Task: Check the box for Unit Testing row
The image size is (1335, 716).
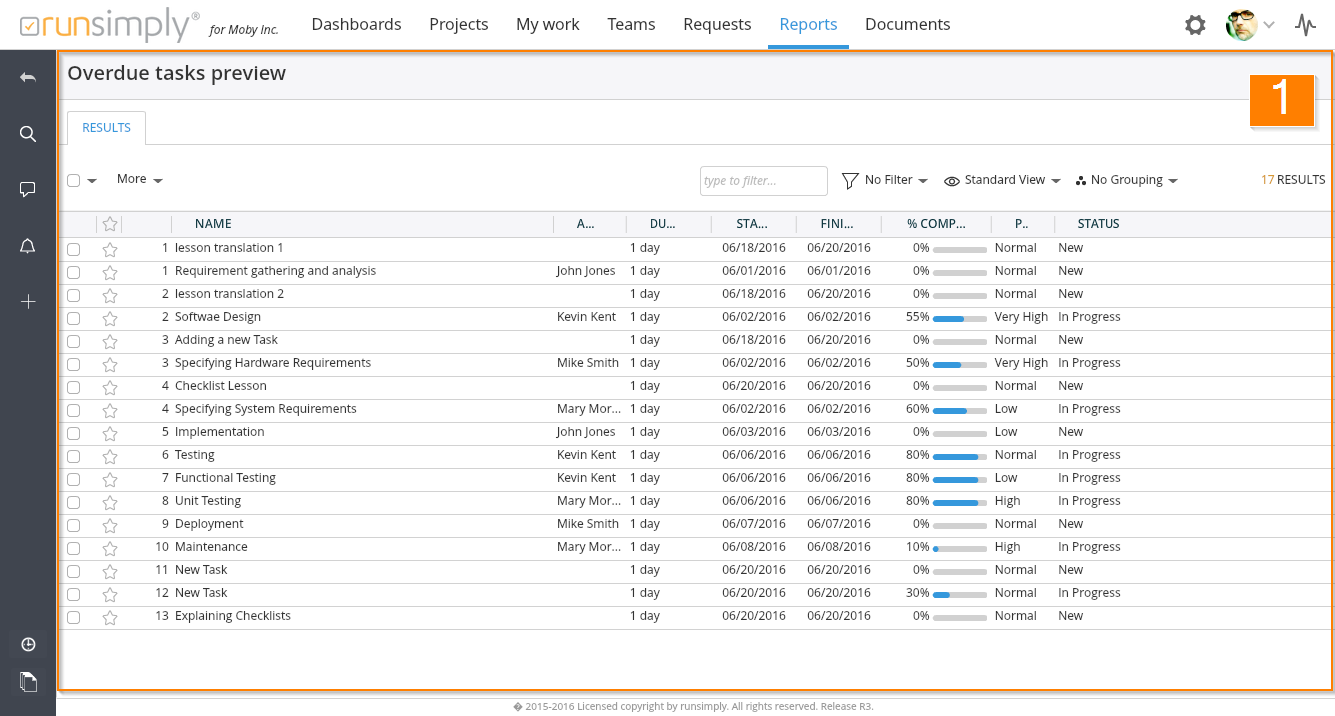Action: point(74,502)
